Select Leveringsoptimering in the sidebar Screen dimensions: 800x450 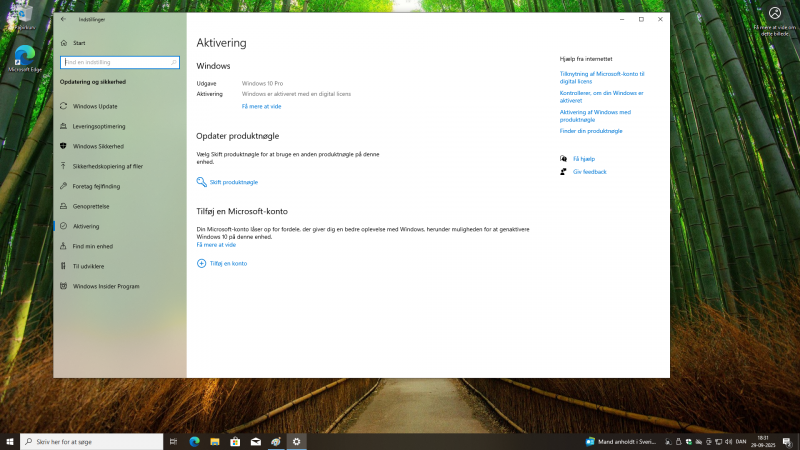tap(99, 126)
